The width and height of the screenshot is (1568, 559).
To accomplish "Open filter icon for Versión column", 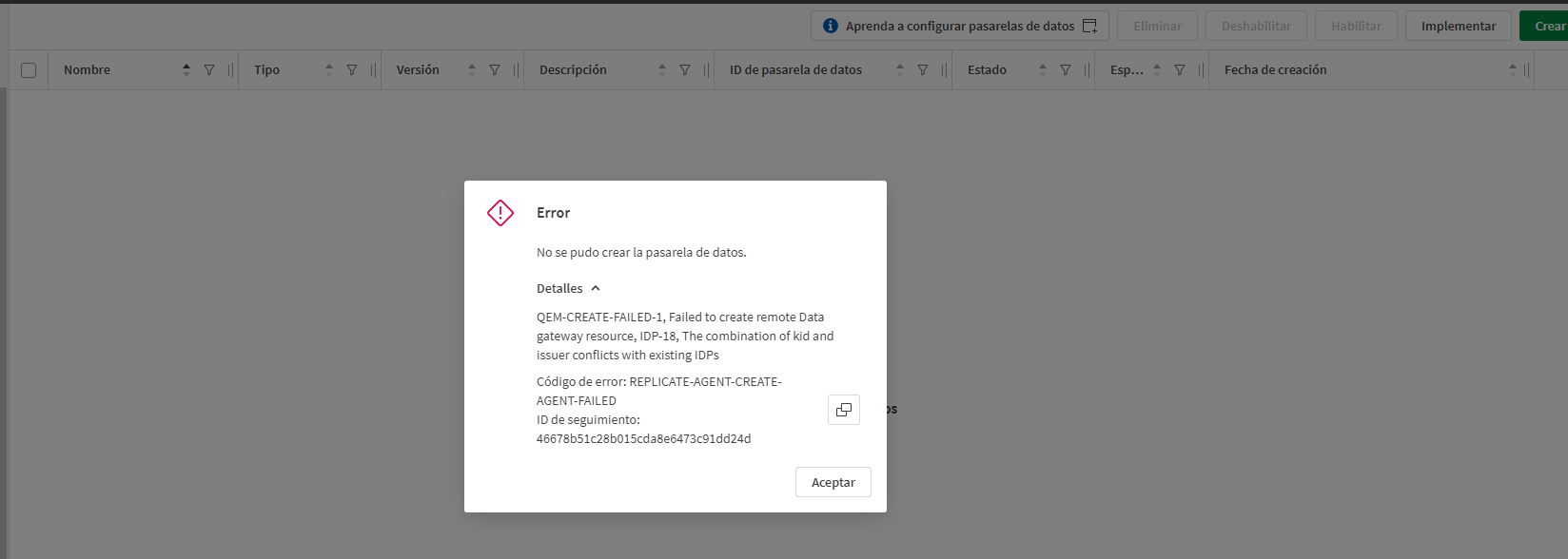I will pyautogui.click(x=495, y=70).
